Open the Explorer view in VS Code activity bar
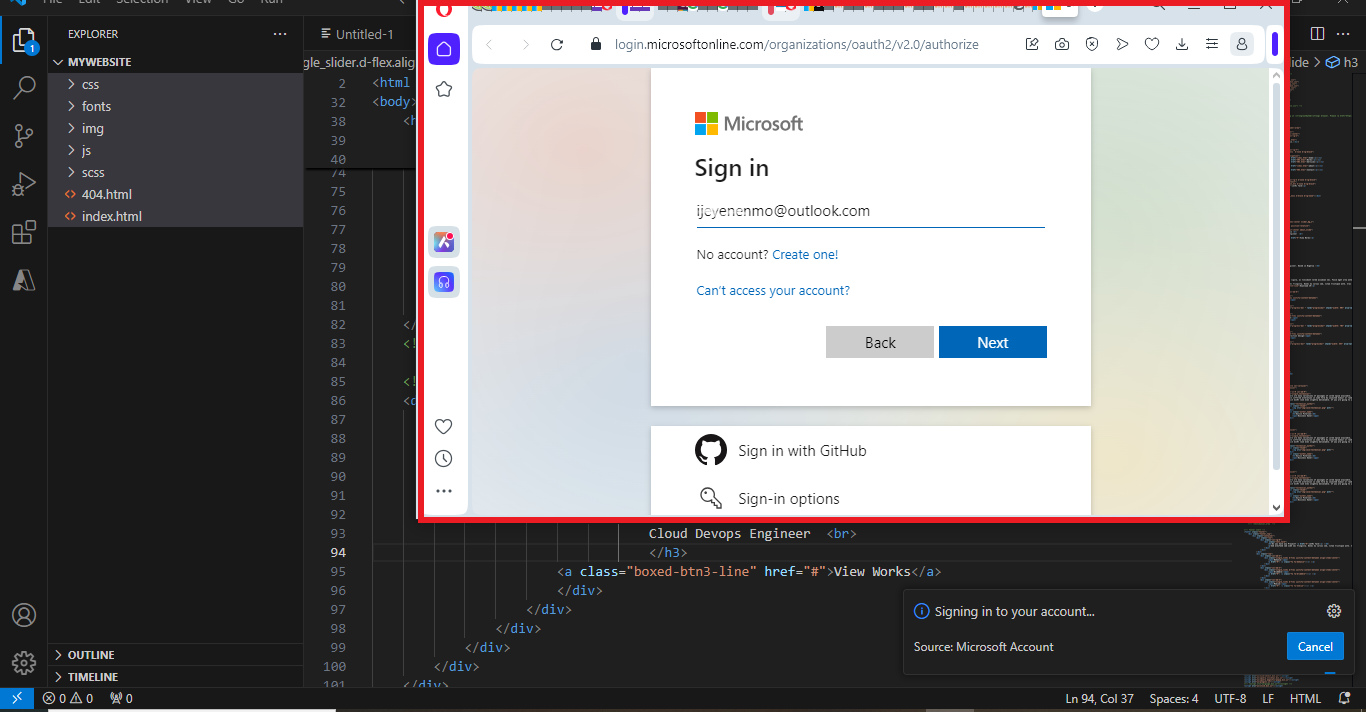The width and height of the screenshot is (1366, 712). [24, 41]
